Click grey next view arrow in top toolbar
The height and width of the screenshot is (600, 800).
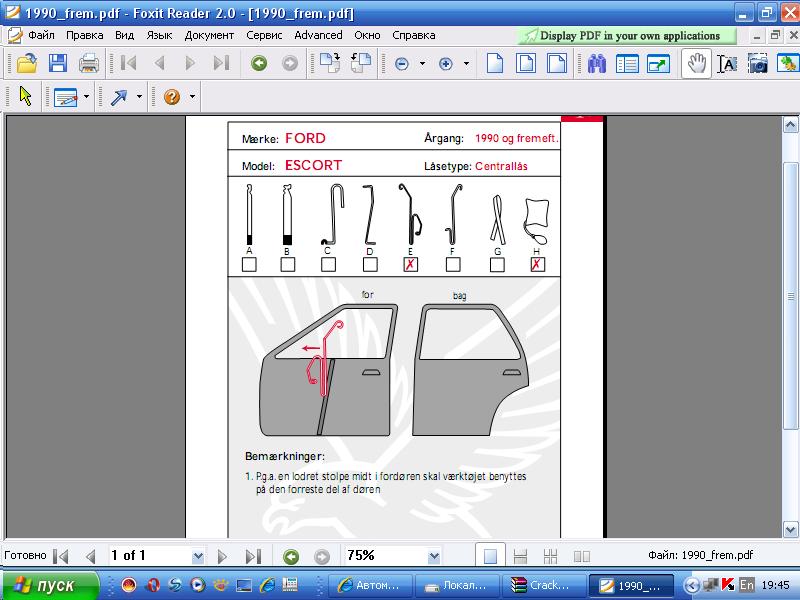point(290,63)
